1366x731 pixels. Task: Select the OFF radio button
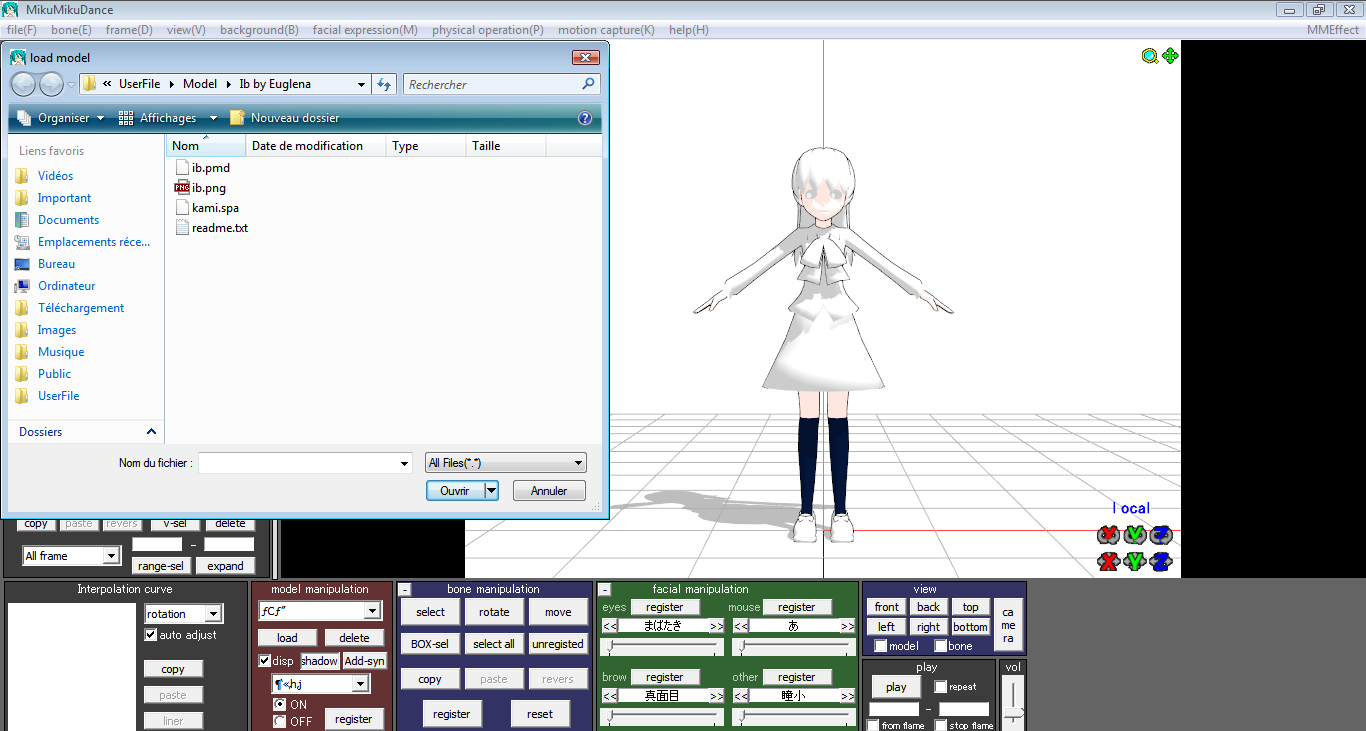click(x=279, y=721)
